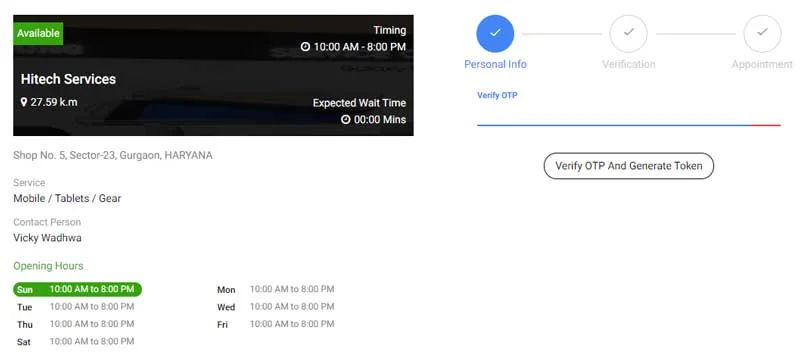800x363 pixels.
Task: Click the Personal Info step circle
Action: point(495,34)
